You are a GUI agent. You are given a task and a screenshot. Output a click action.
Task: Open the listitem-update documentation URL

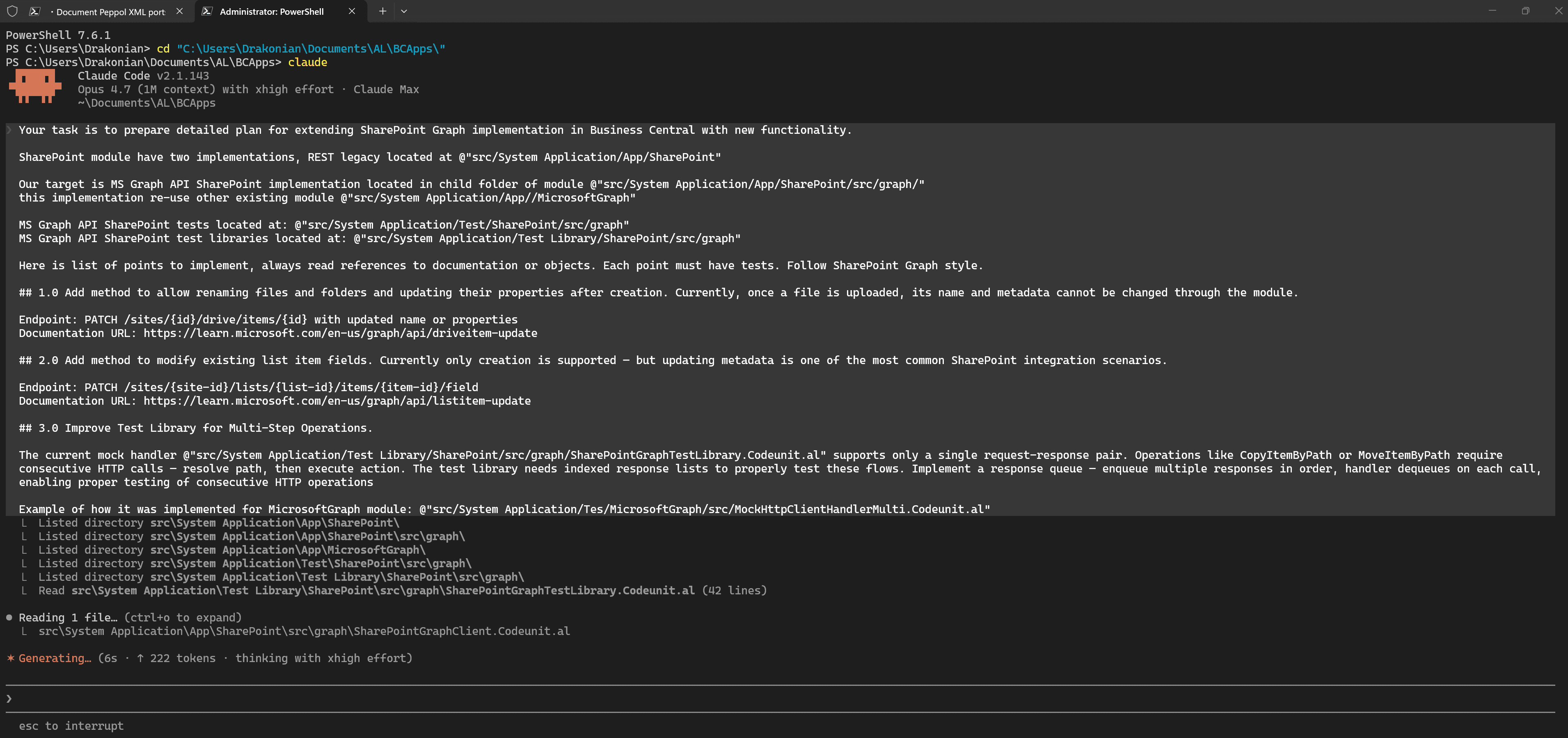pos(337,401)
